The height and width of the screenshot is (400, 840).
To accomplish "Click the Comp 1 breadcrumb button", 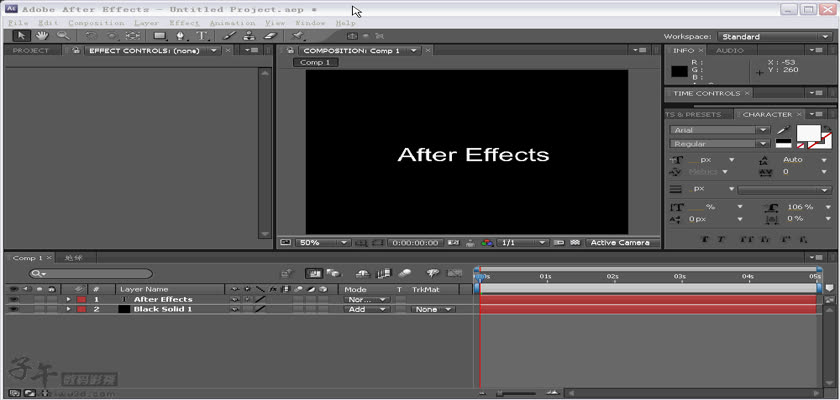I will [x=315, y=63].
